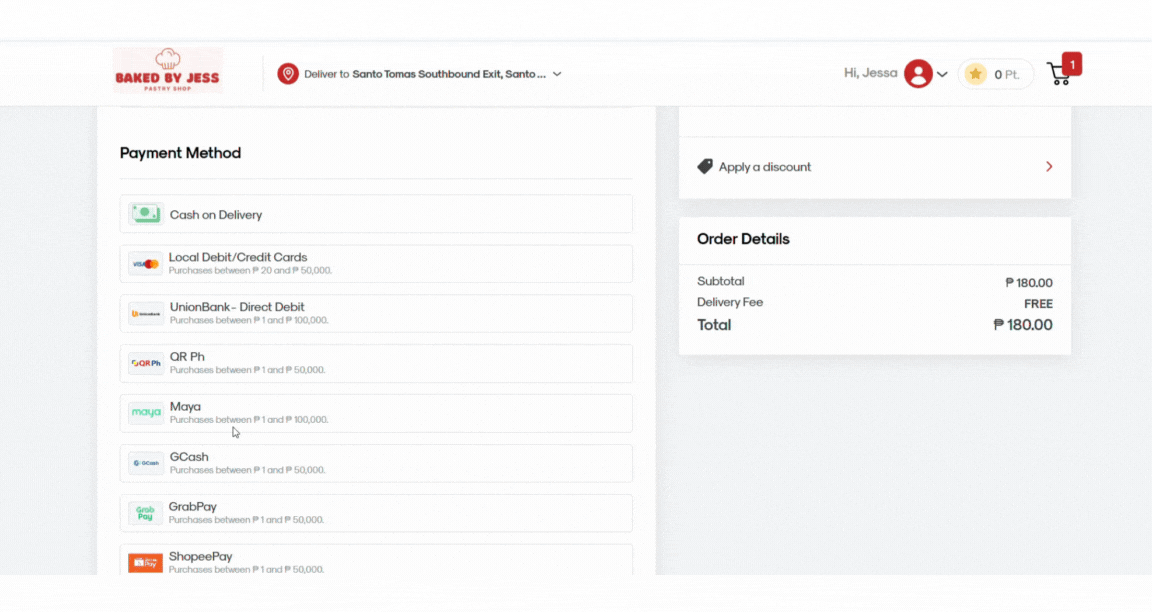Click the Visa Mastercard logo icon
This screenshot has width=1152, height=612.
(x=145, y=264)
